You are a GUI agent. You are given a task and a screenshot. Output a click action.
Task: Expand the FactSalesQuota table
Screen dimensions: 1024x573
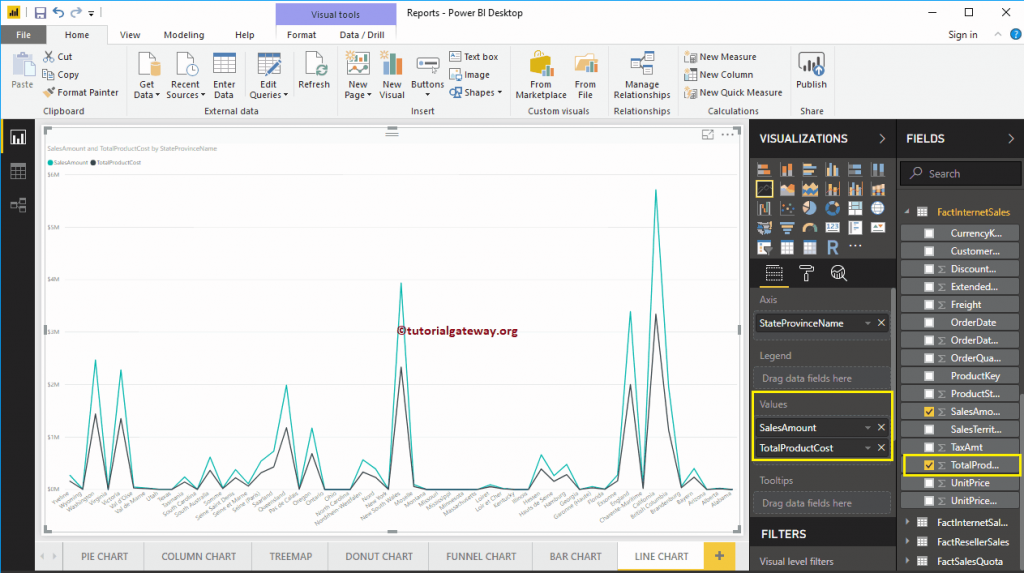(x=908, y=558)
